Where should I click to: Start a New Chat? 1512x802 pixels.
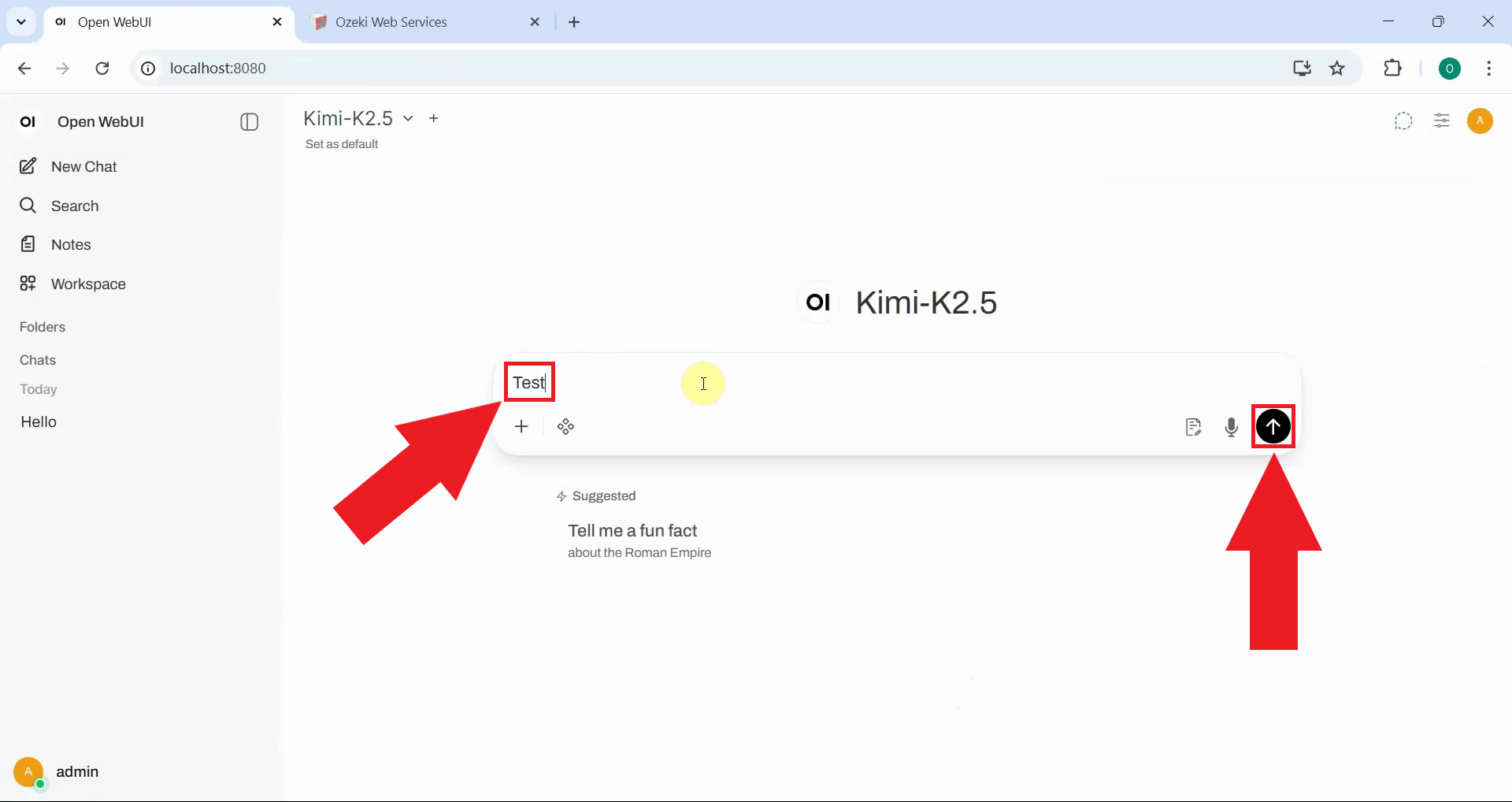pos(85,166)
